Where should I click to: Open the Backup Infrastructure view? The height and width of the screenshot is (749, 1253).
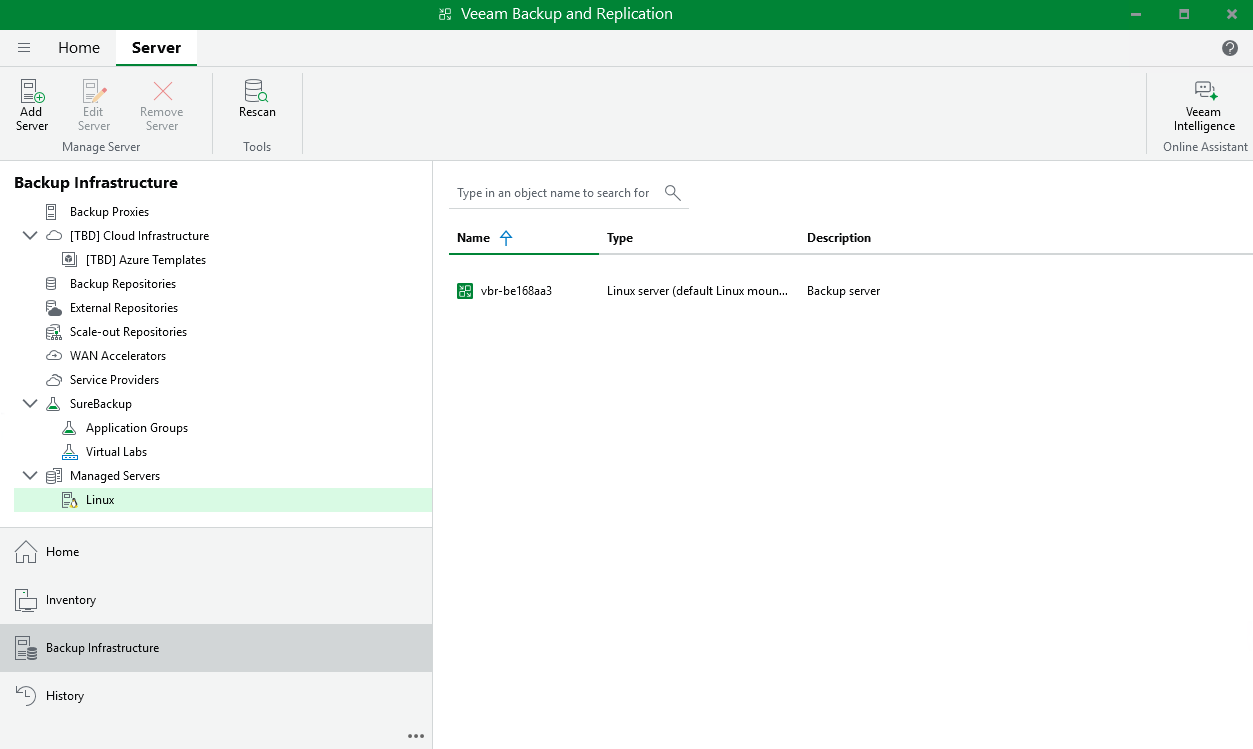[216, 648]
